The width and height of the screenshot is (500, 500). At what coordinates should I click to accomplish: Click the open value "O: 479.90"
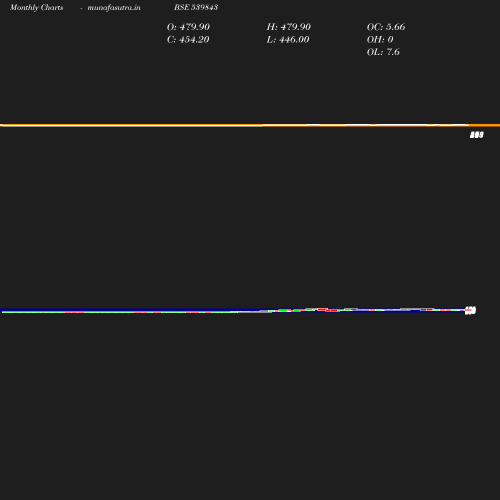[x=188, y=27]
